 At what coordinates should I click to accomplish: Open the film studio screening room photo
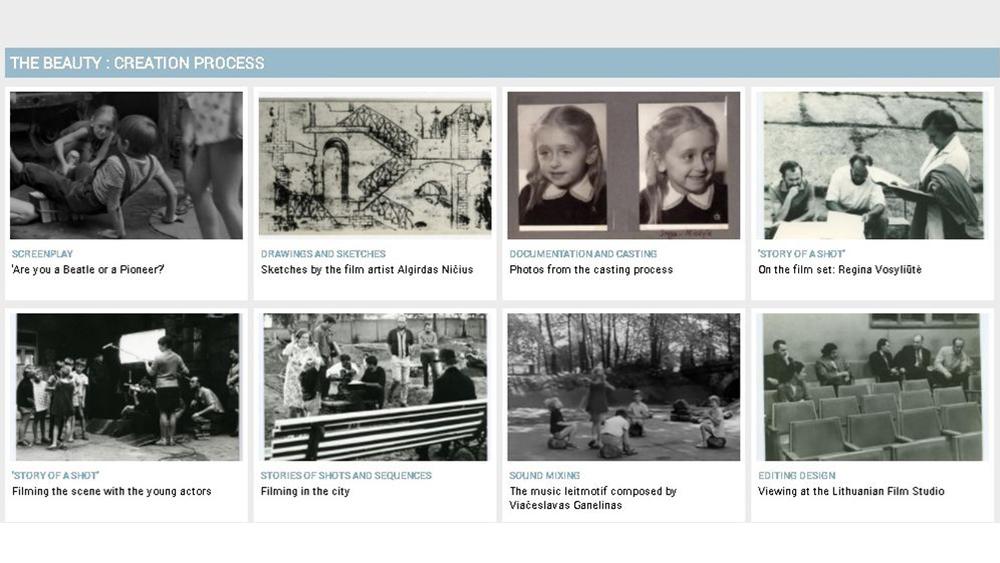[x=872, y=387]
